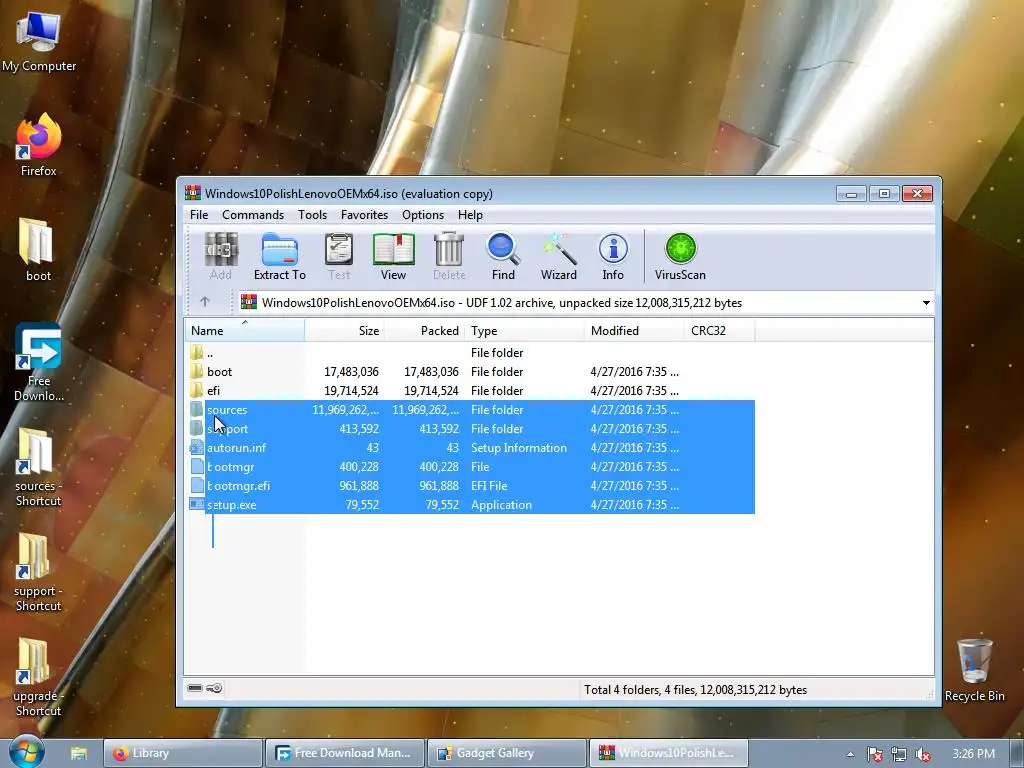Click Windows10PolishLe... taskbar button
The height and width of the screenshot is (768, 1024).
click(x=669, y=753)
